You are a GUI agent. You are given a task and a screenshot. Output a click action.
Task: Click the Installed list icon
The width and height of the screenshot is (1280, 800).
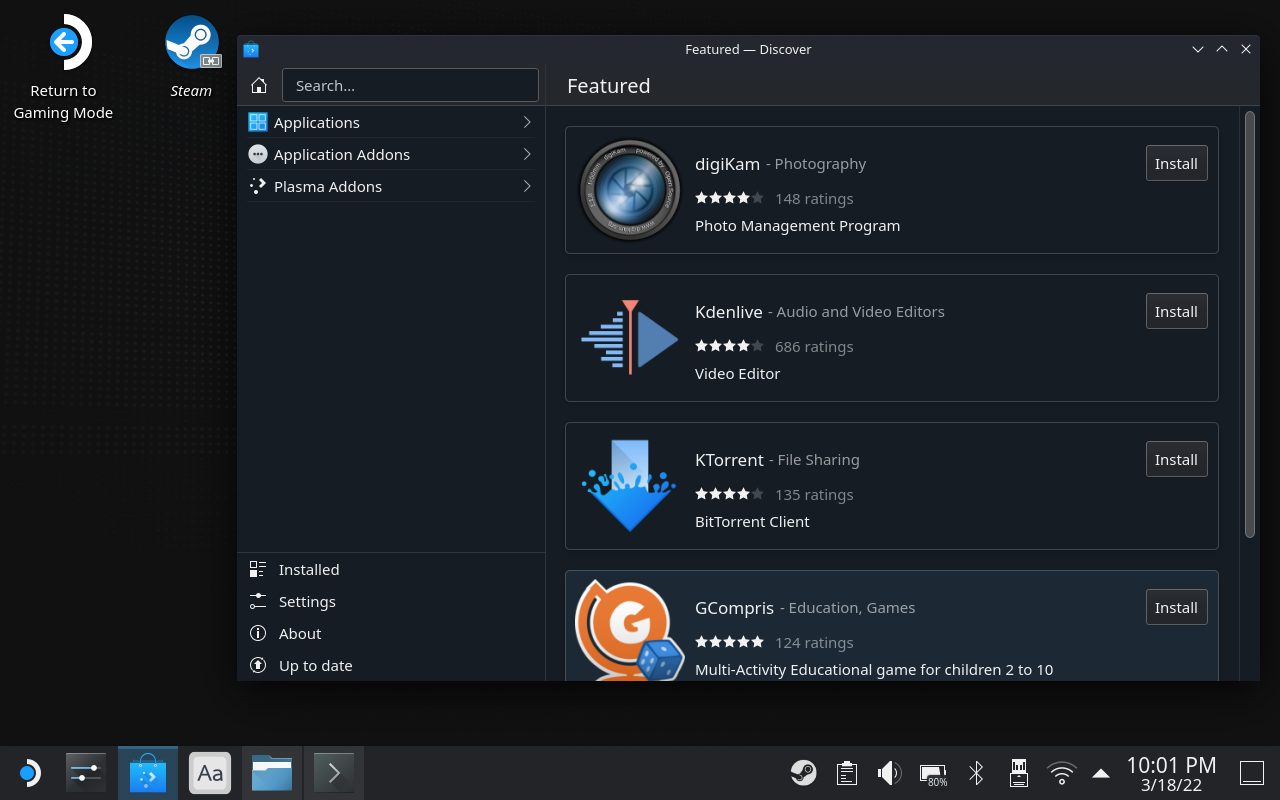[258, 569]
